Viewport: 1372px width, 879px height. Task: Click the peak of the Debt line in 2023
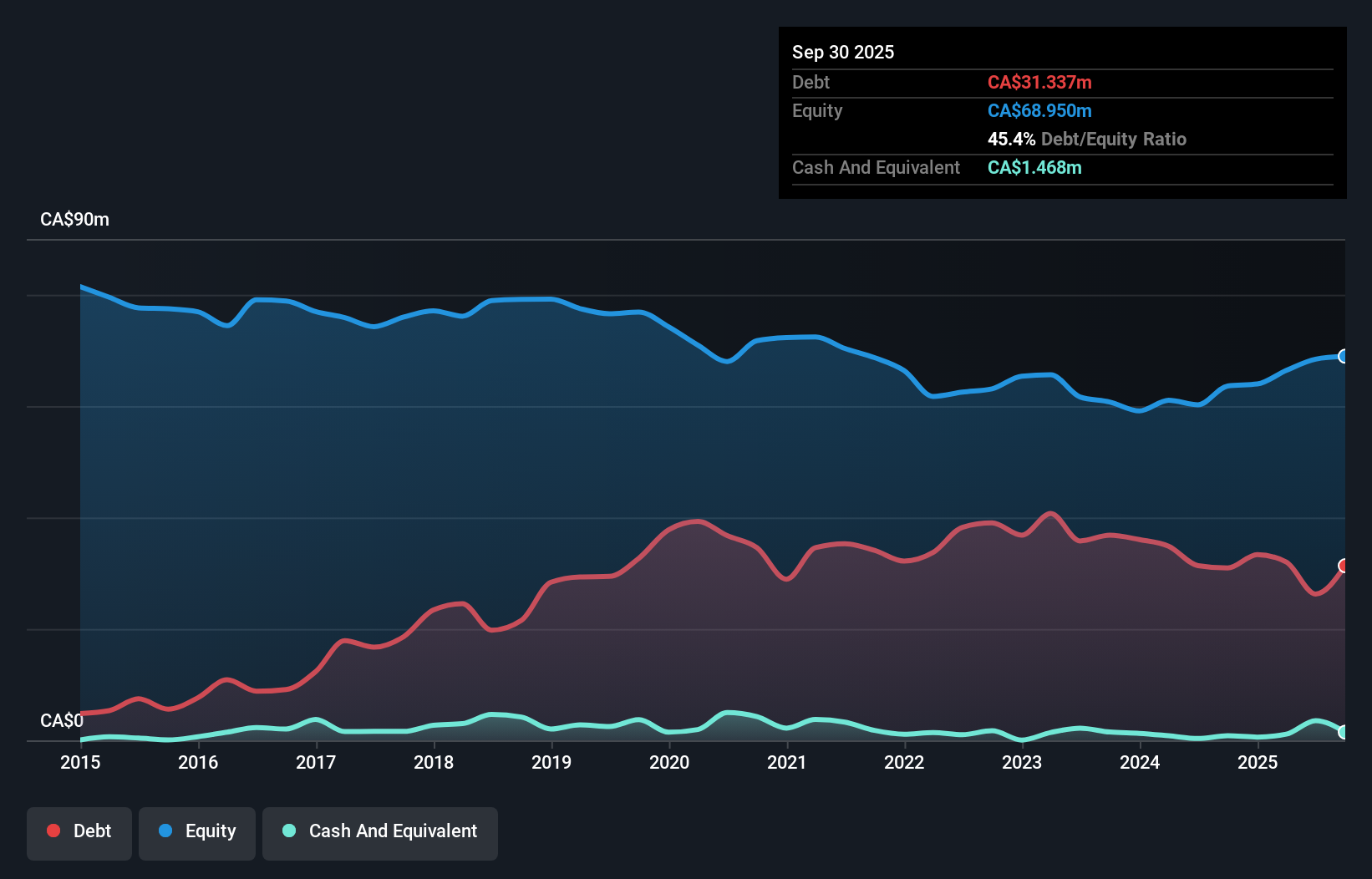pyautogui.click(x=1050, y=514)
